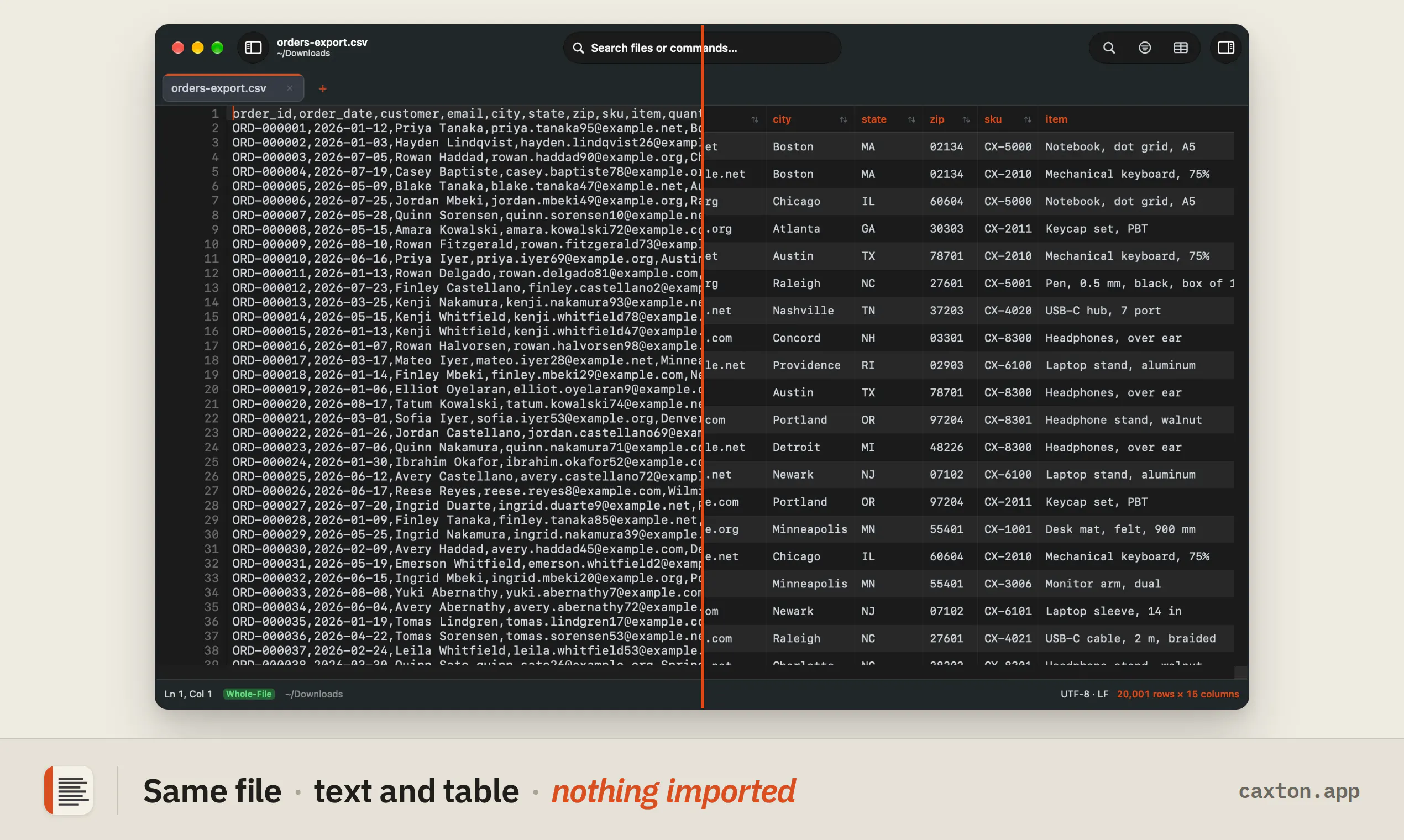Sort by the sku column arrows
This screenshot has height=840, width=1404.
tap(1027, 119)
